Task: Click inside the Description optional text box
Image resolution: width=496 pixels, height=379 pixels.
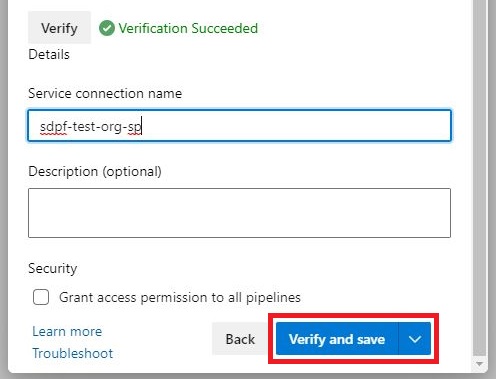Action: (239, 213)
